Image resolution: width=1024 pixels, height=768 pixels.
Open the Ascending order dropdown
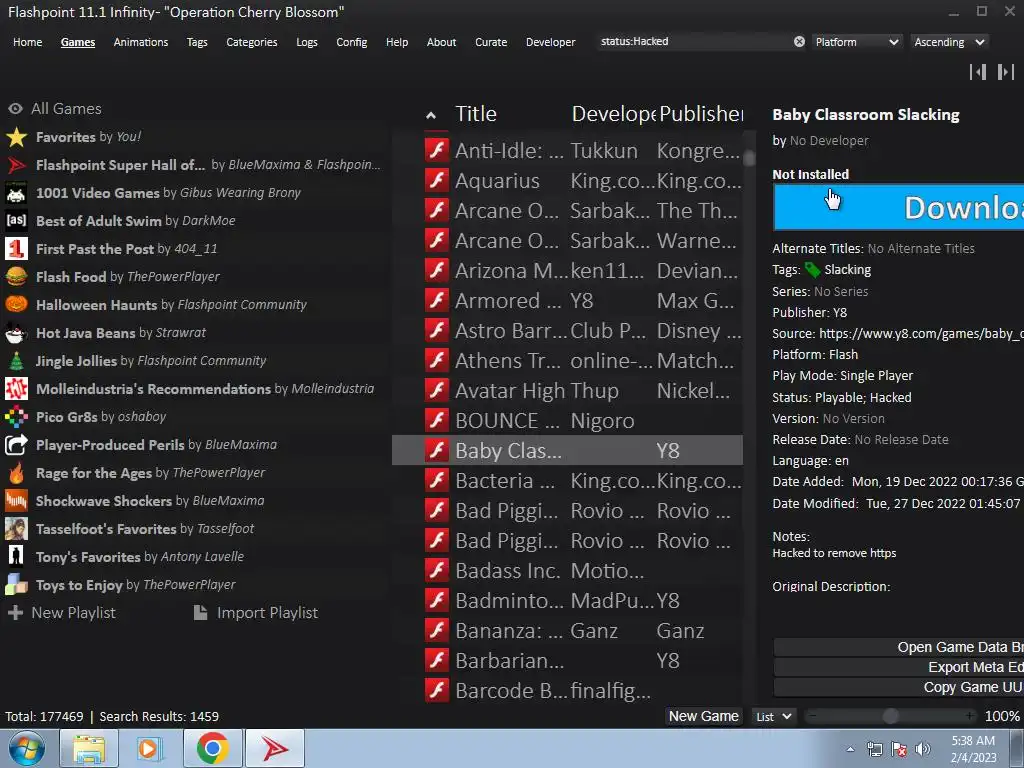tap(949, 42)
